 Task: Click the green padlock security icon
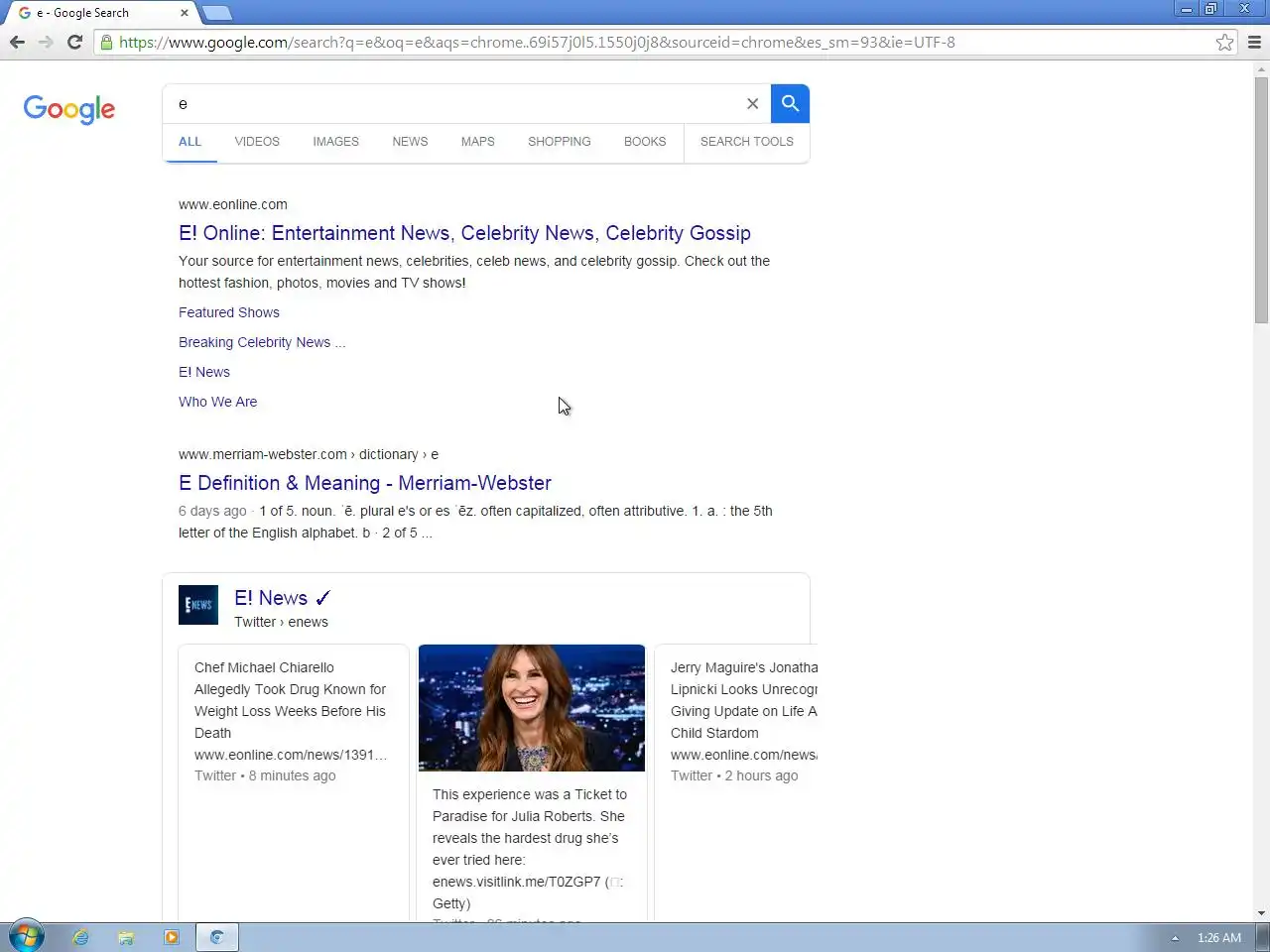(x=106, y=42)
